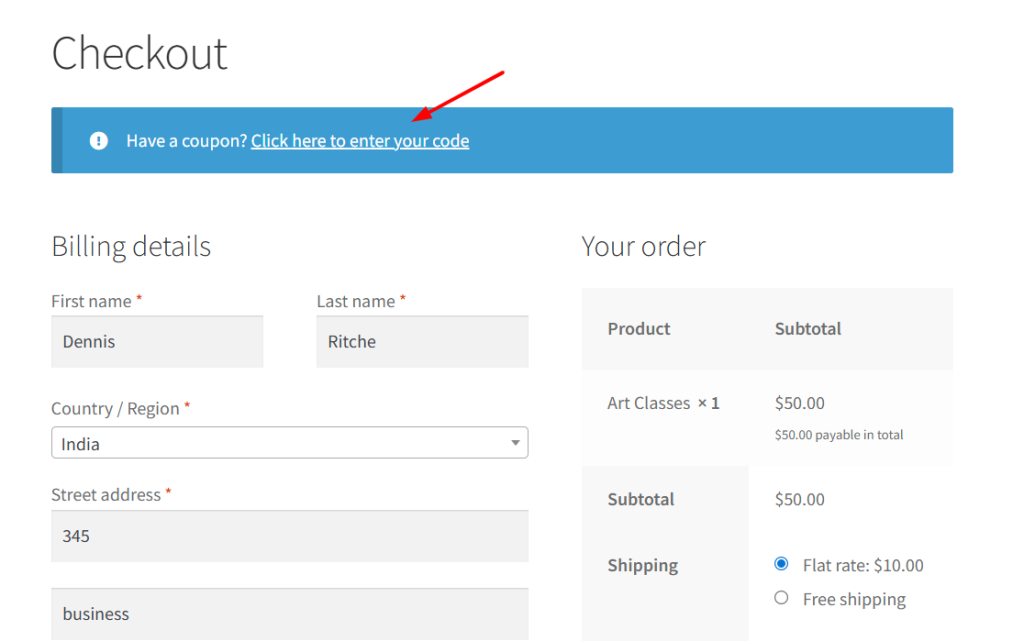Click the info icon in the coupon banner
The image size is (1024, 641).
coord(98,140)
